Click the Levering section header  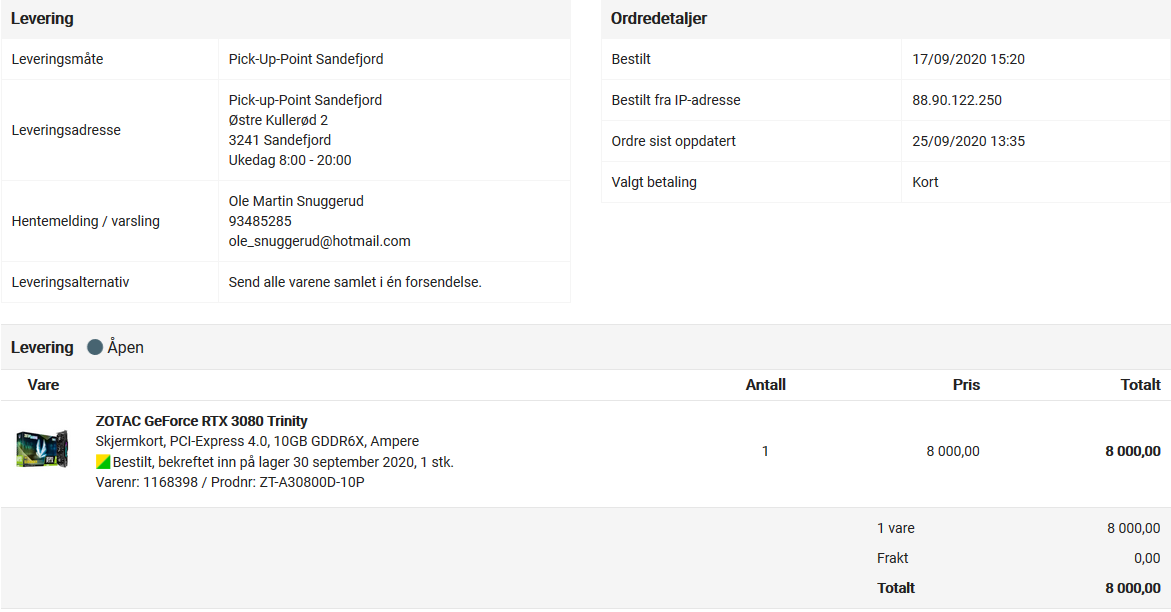click(x=42, y=19)
